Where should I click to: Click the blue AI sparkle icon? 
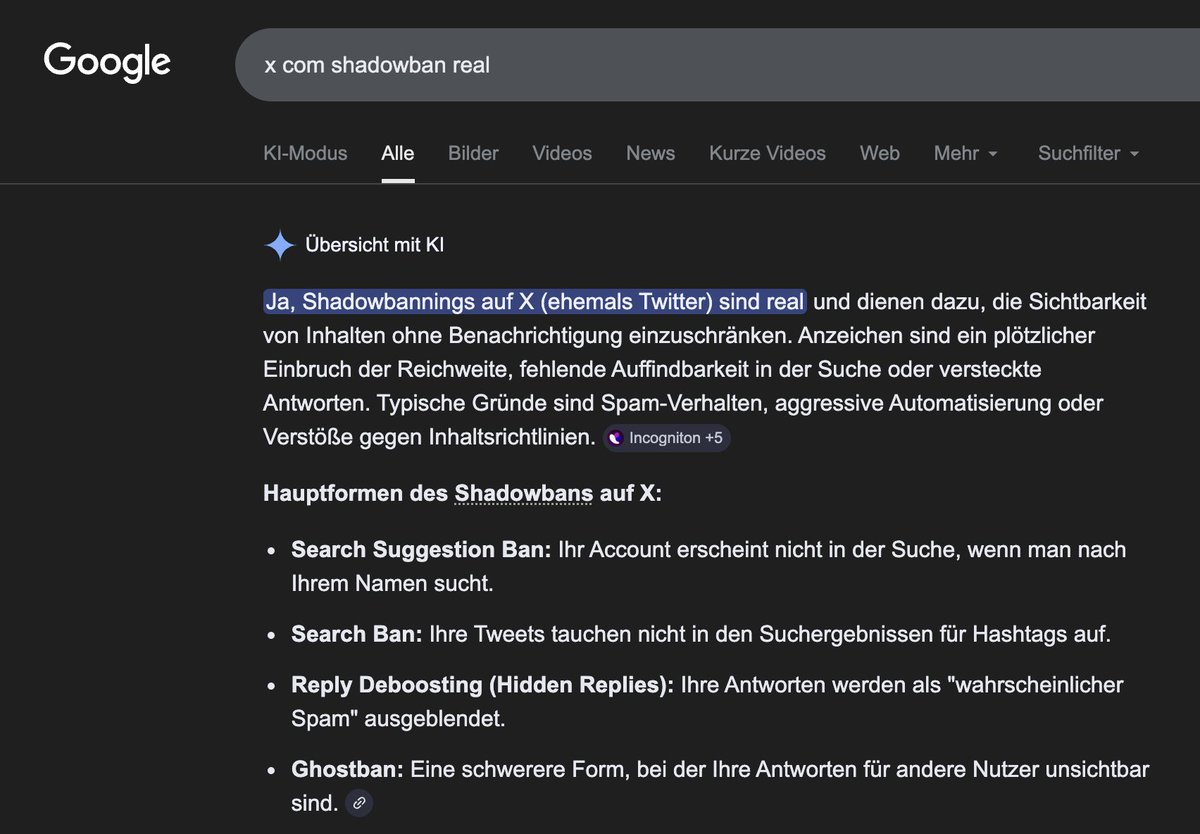pyautogui.click(x=280, y=245)
